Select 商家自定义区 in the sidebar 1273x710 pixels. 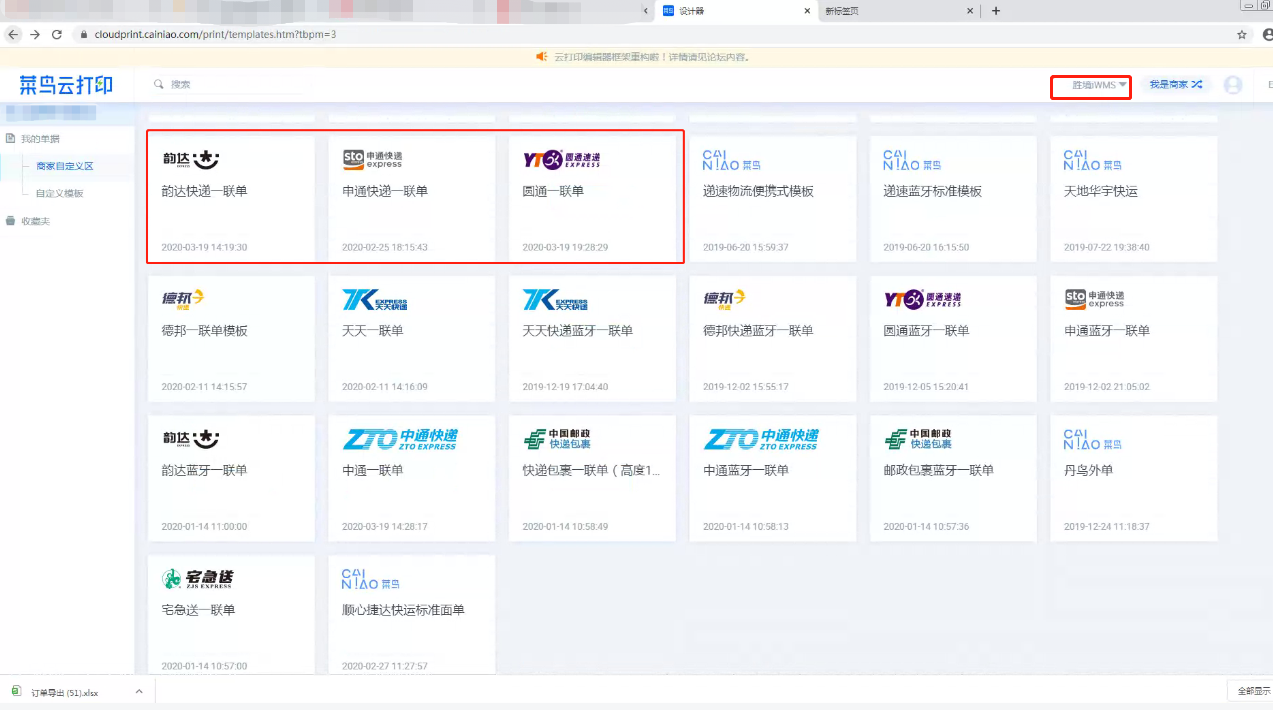(64, 166)
